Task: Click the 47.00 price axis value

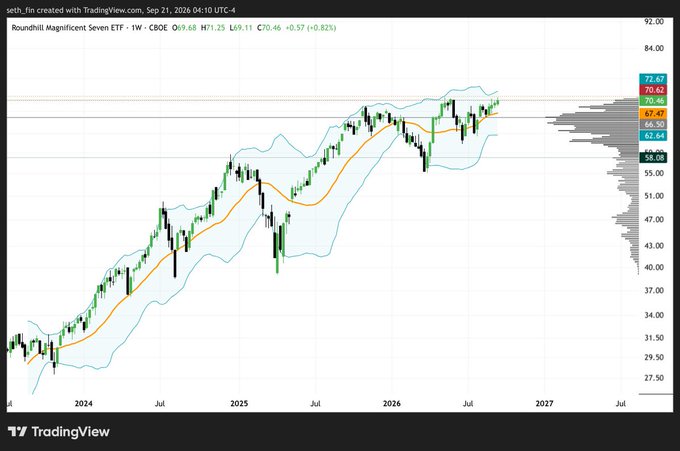Action: pyautogui.click(x=654, y=219)
